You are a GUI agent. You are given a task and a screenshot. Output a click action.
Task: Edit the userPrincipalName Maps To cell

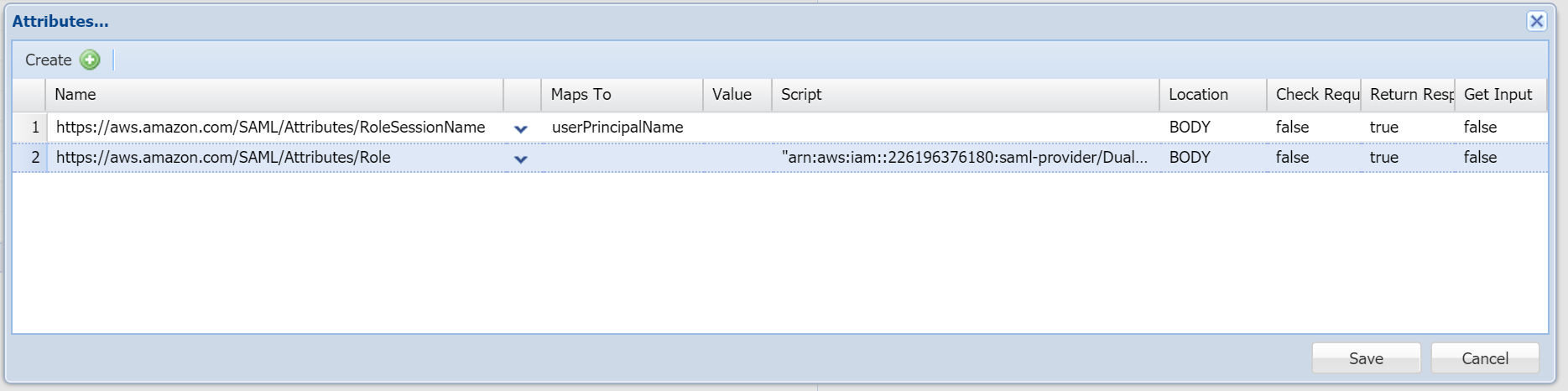click(617, 128)
